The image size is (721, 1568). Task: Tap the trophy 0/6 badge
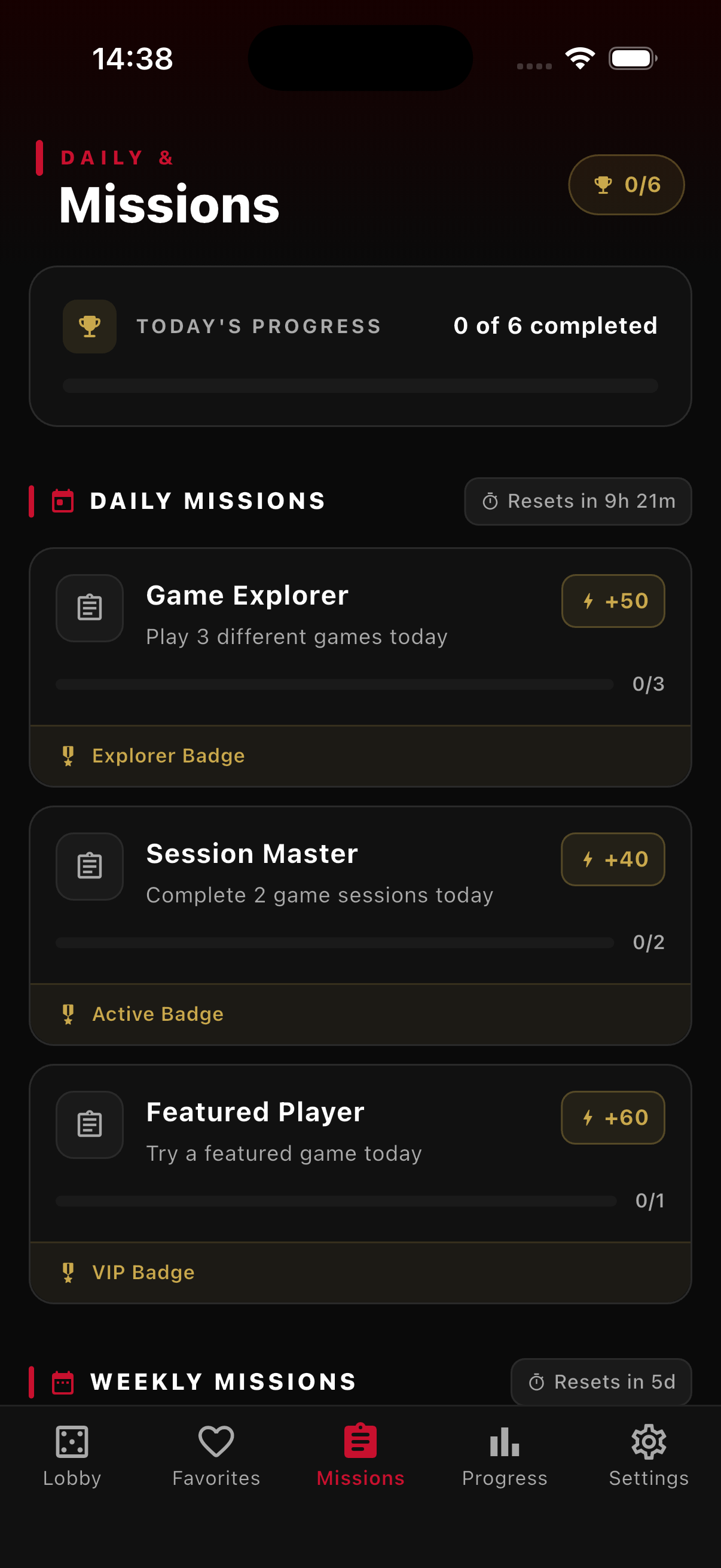coord(626,184)
